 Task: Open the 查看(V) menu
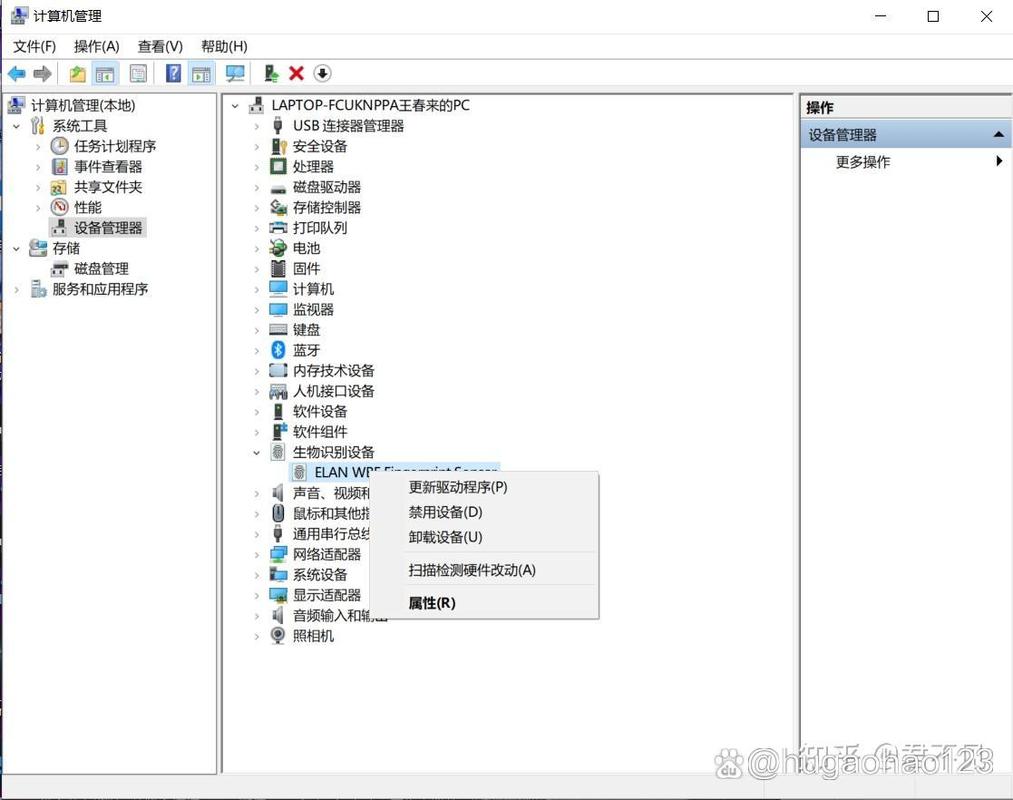[x=158, y=46]
